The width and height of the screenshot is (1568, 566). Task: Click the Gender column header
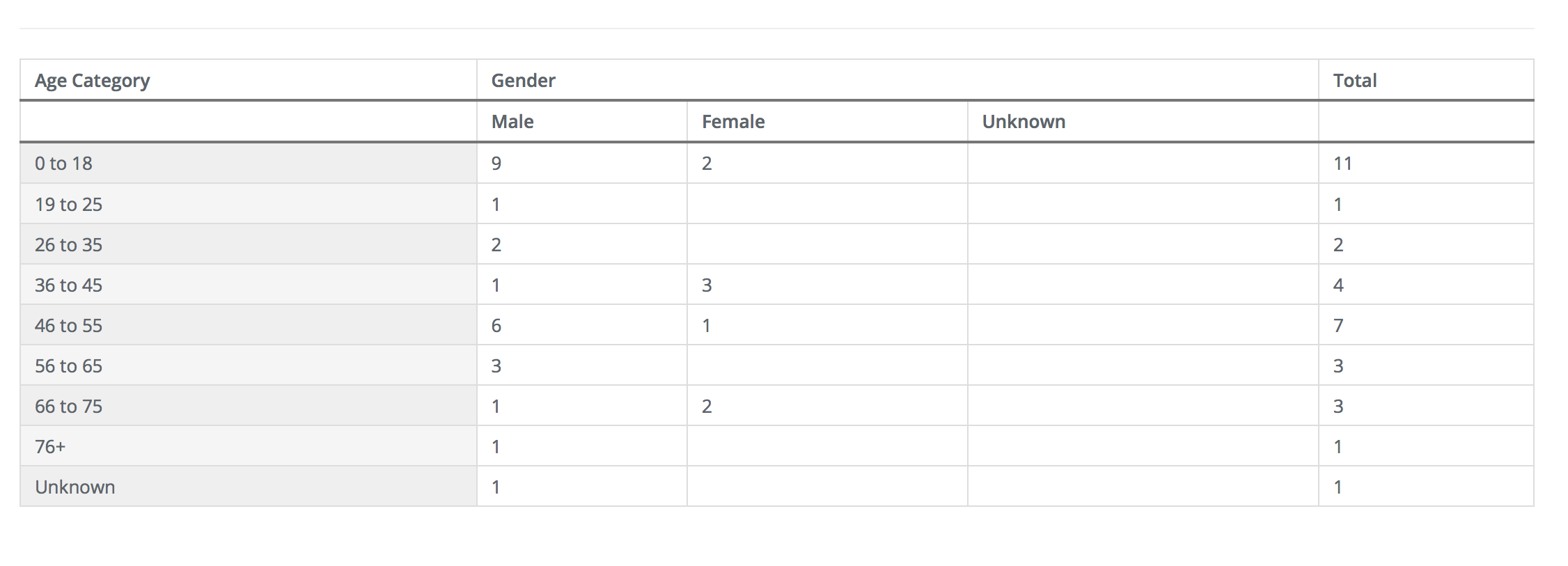point(523,81)
